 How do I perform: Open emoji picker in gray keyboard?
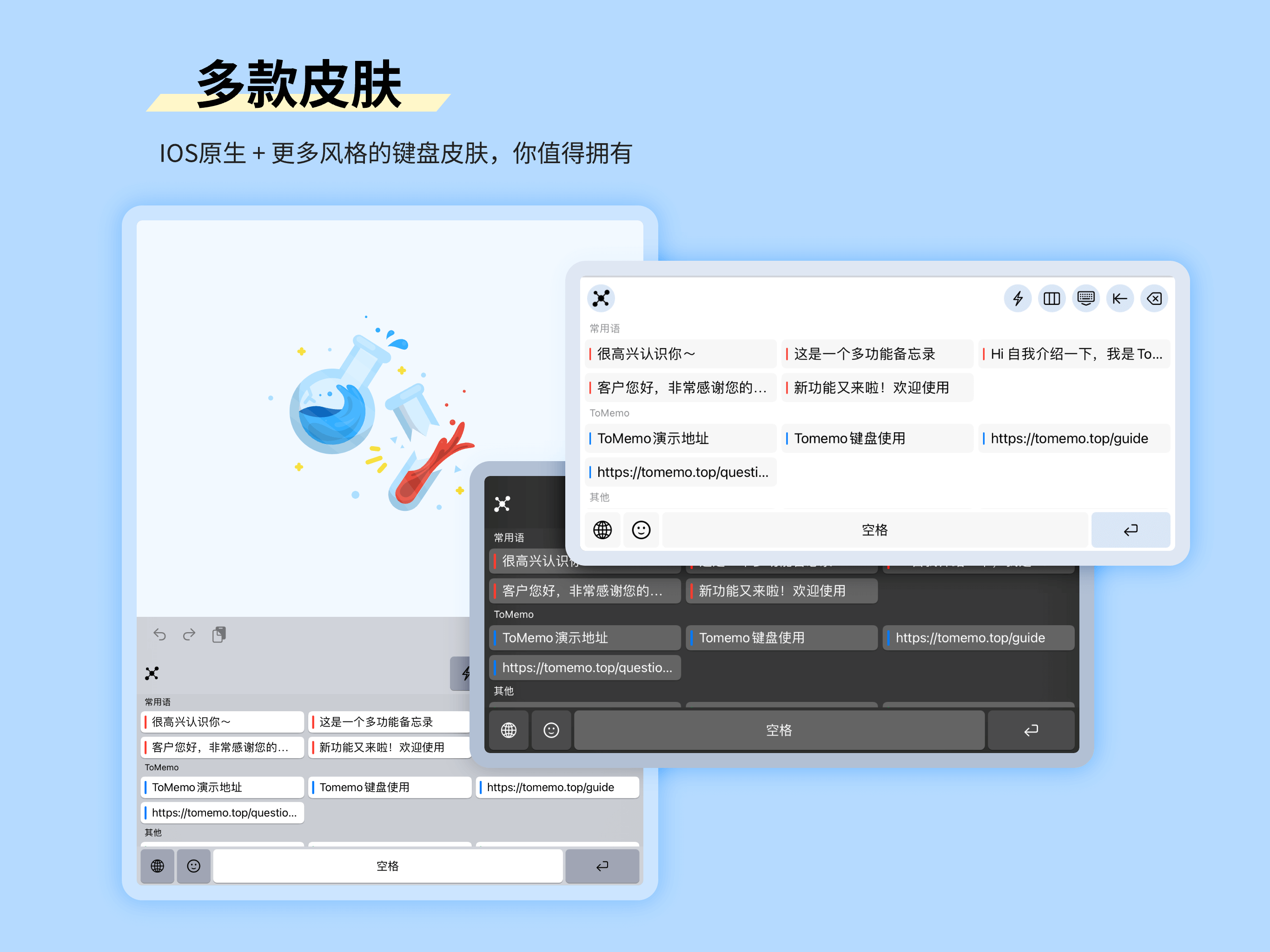(x=193, y=866)
